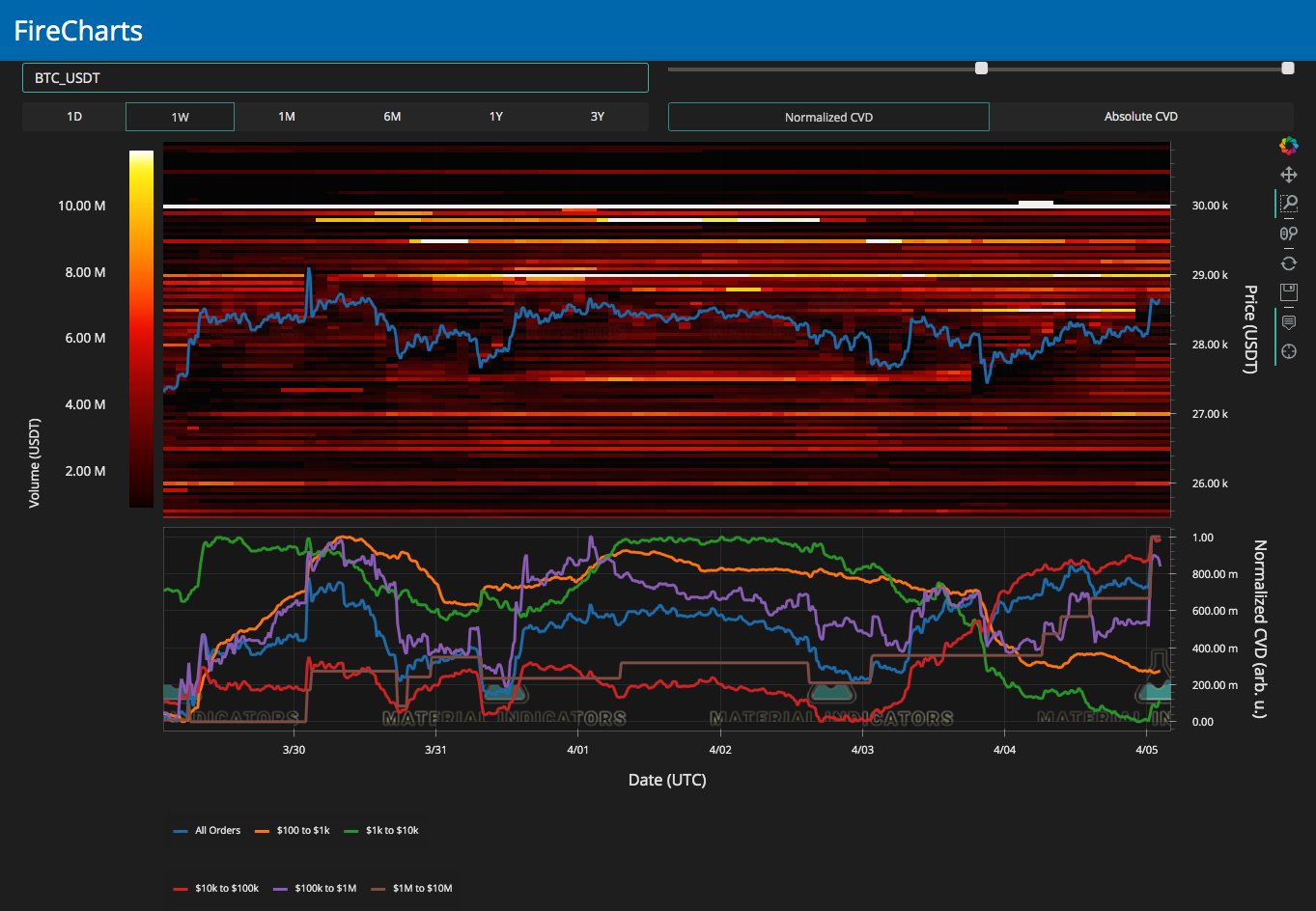Open the Bokeh logo link in toolbar

pyautogui.click(x=1288, y=146)
